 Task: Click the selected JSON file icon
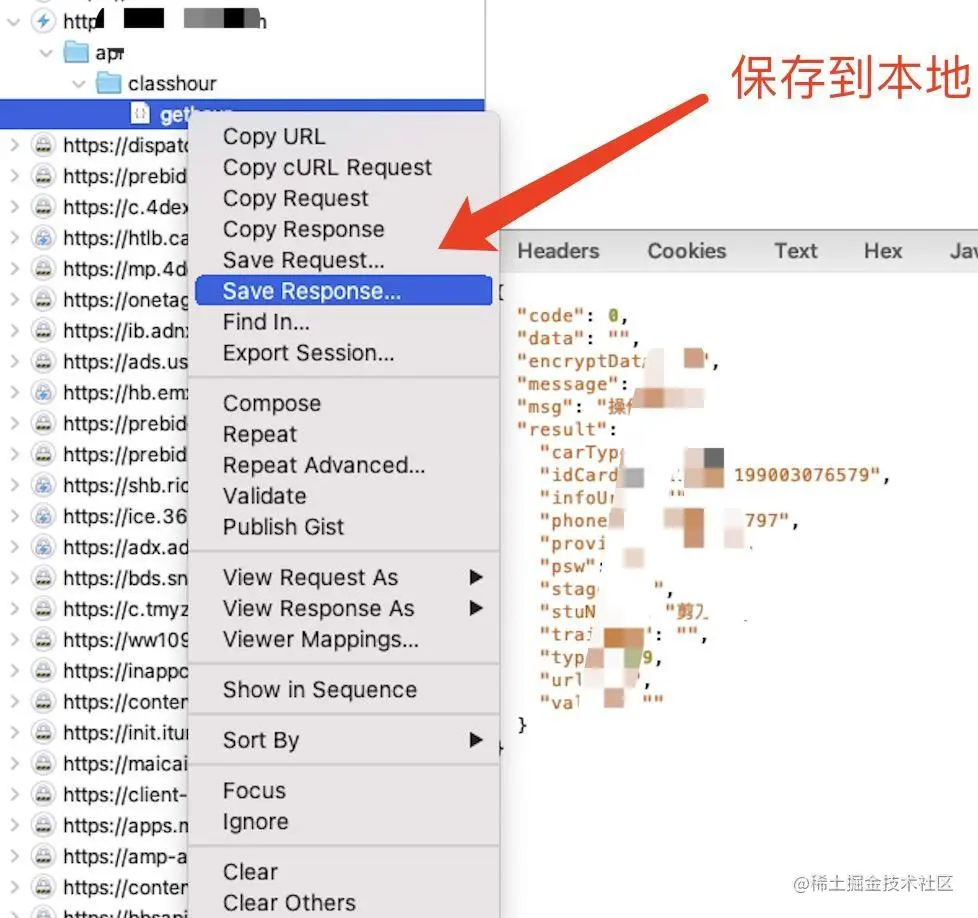coord(140,114)
